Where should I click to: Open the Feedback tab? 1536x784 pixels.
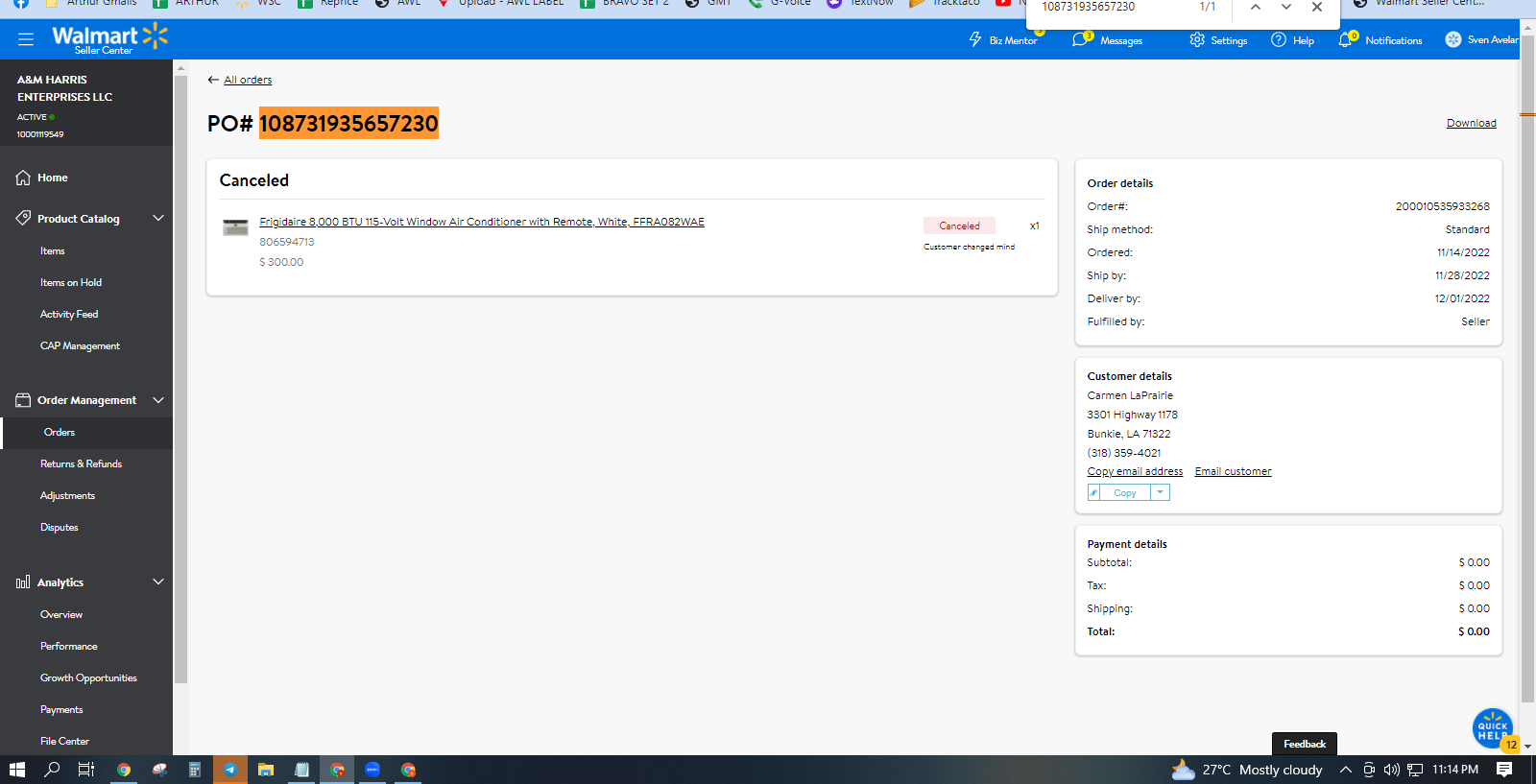(x=1305, y=744)
